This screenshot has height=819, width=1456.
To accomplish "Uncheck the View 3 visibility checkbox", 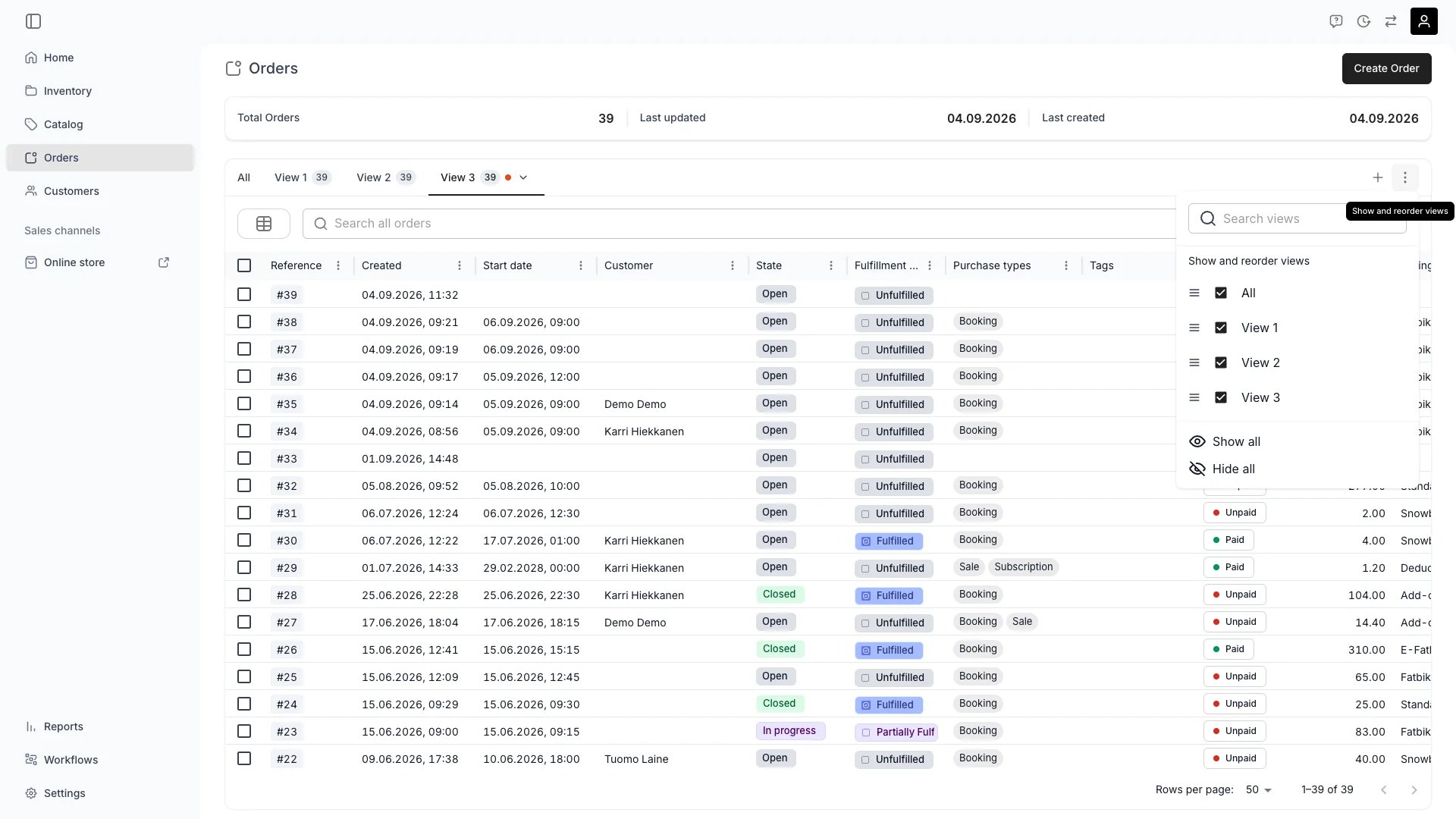I will tap(1221, 397).
